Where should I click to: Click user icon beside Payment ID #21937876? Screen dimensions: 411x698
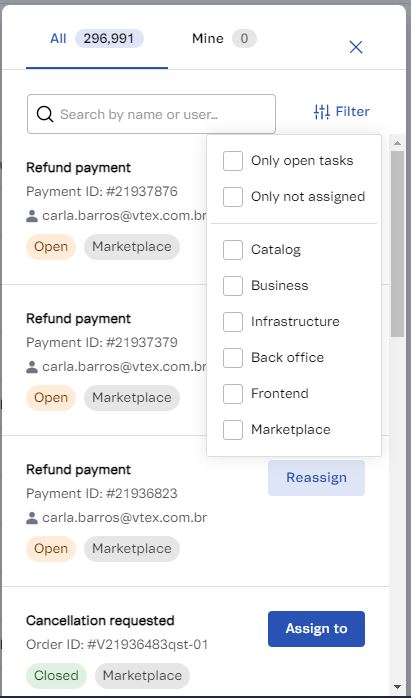coord(32,216)
